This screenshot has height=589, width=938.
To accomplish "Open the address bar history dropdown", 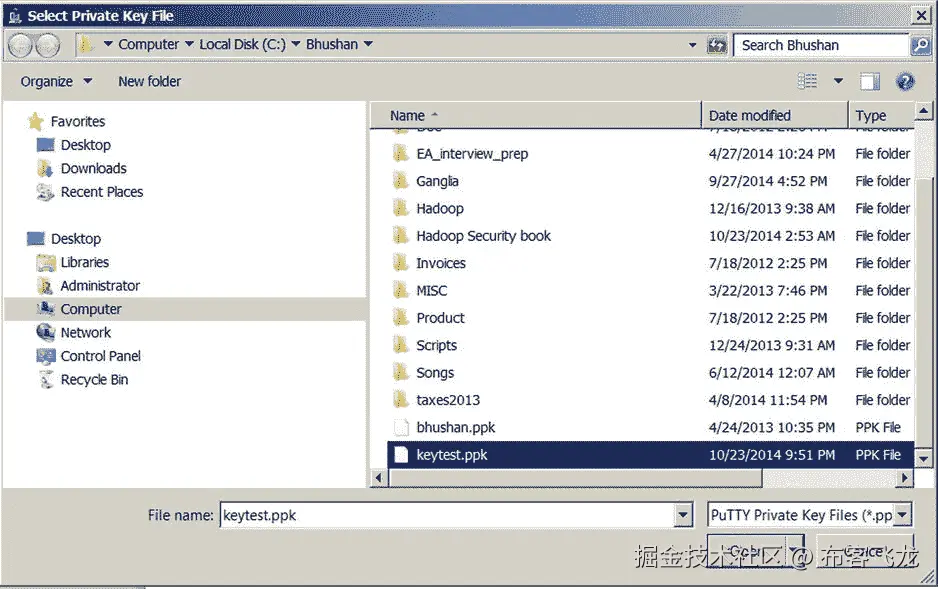I will [692, 45].
